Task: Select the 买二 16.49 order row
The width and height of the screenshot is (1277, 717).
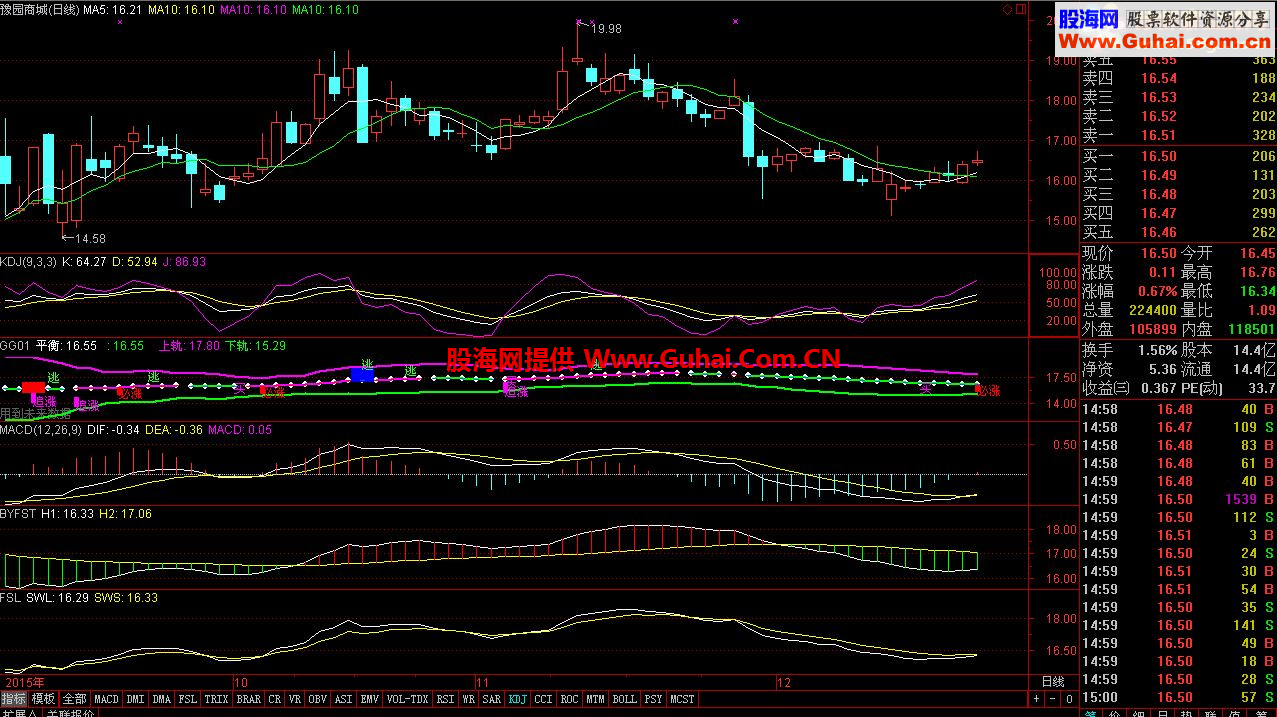Action: (1179, 175)
